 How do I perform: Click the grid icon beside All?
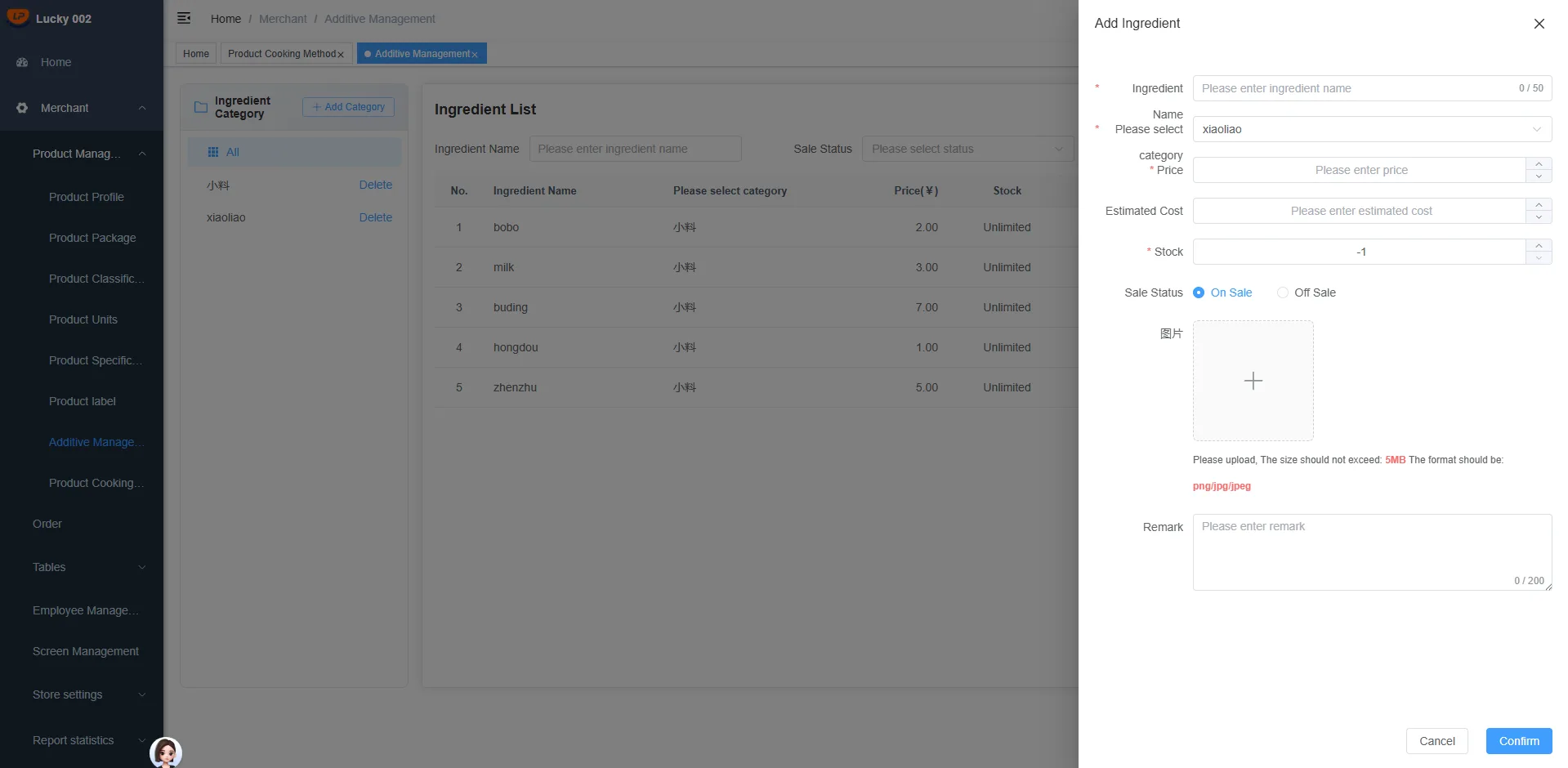[x=213, y=152]
